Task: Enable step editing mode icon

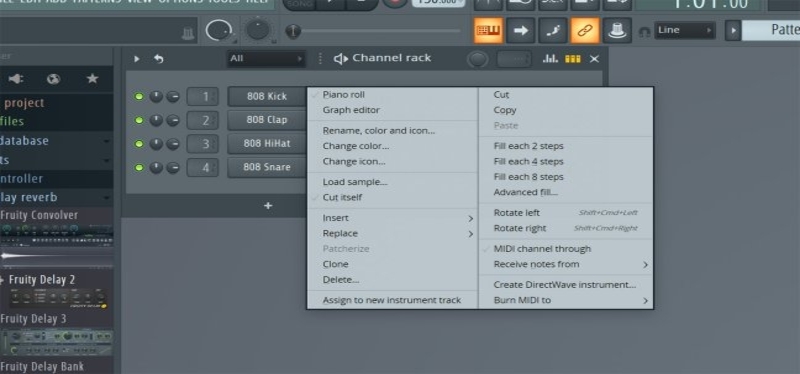Action: pos(553,31)
